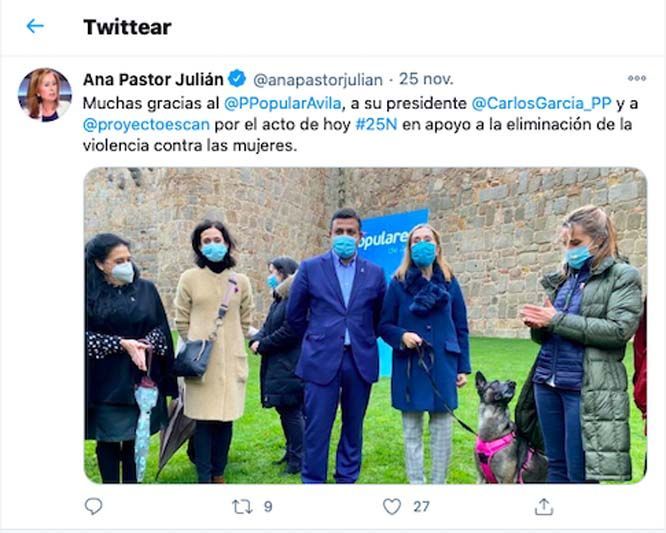Open the @anapastorjulian handle
666x533 pixels.
tap(318, 80)
